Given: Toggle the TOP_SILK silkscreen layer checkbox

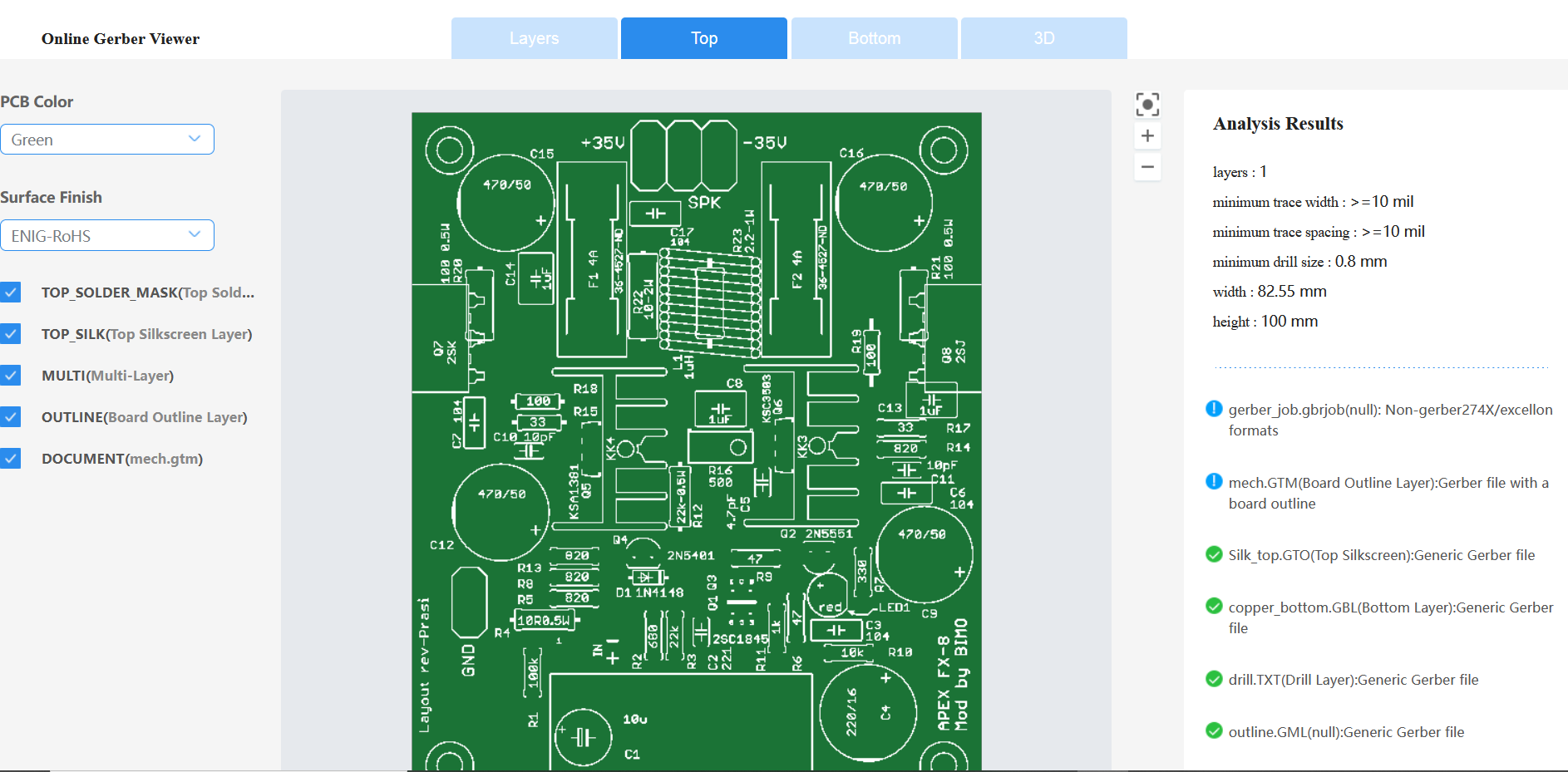Looking at the screenshot, I should tap(10, 334).
